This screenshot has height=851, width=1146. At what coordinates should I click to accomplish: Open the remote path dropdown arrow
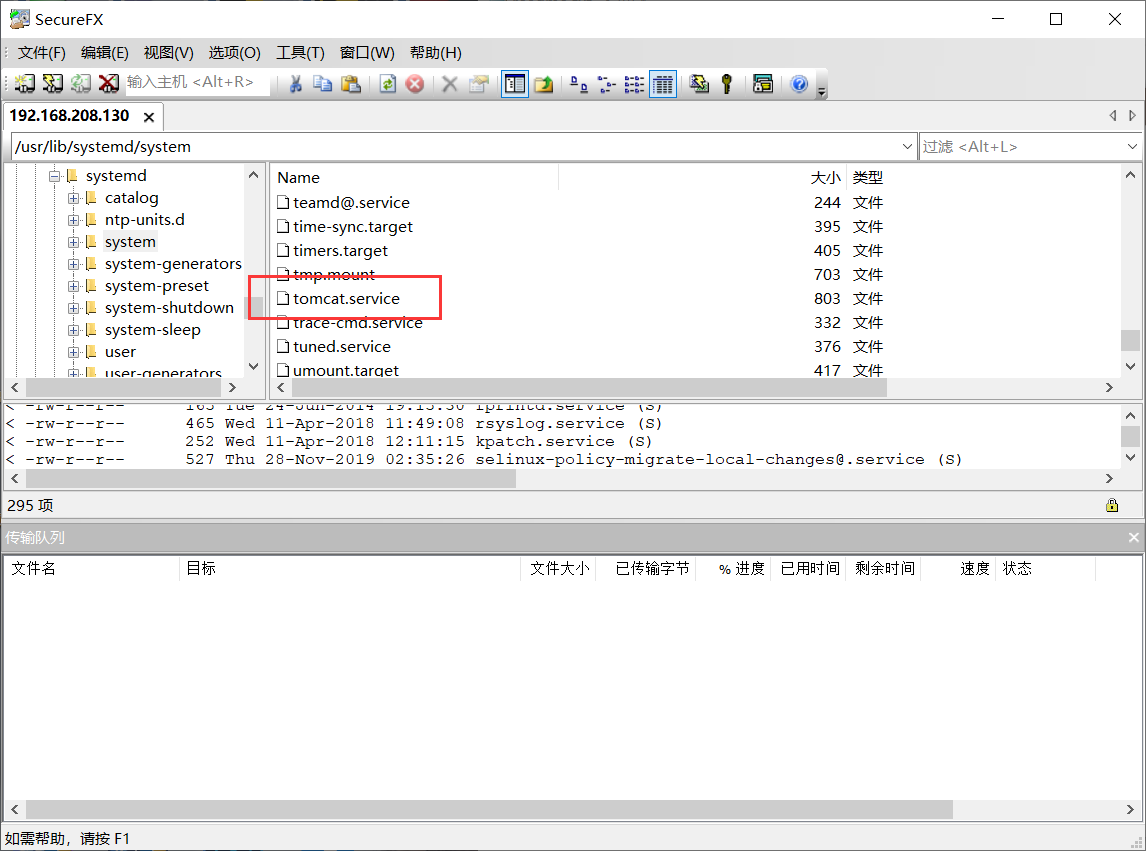[907, 146]
